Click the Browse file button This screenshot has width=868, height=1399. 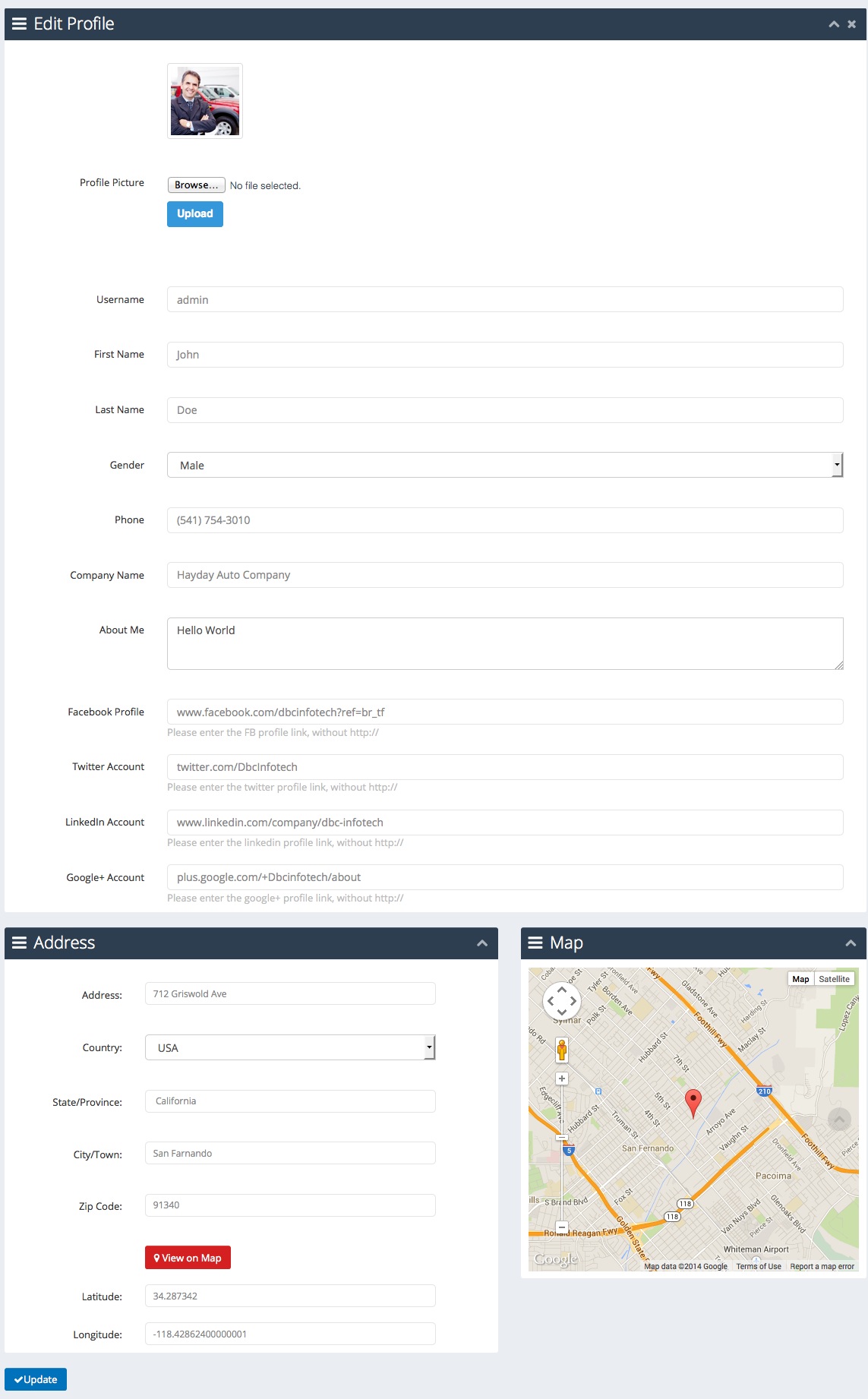[x=196, y=185]
